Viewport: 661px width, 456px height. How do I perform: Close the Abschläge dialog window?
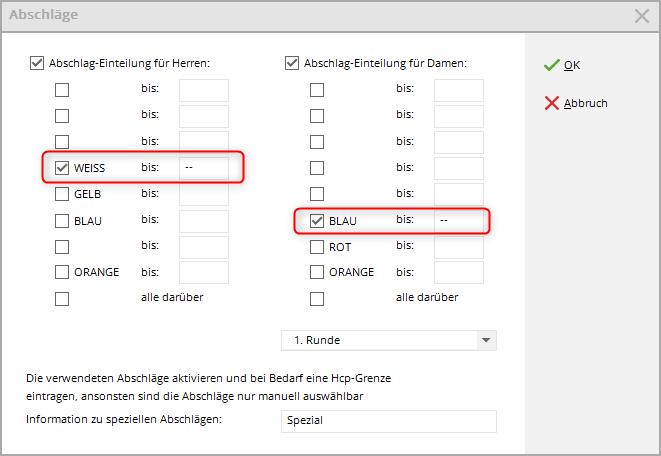pyautogui.click(x=642, y=15)
